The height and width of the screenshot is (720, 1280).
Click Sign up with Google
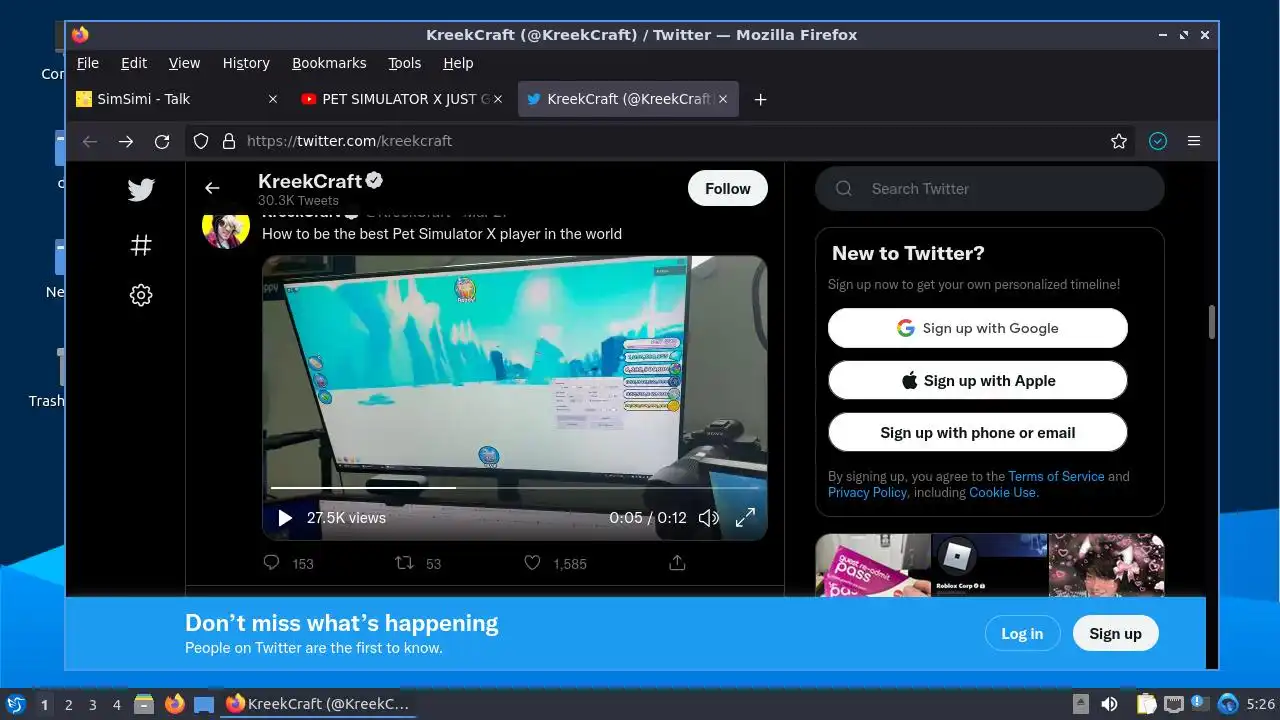pyautogui.click(x=978, y=328)
